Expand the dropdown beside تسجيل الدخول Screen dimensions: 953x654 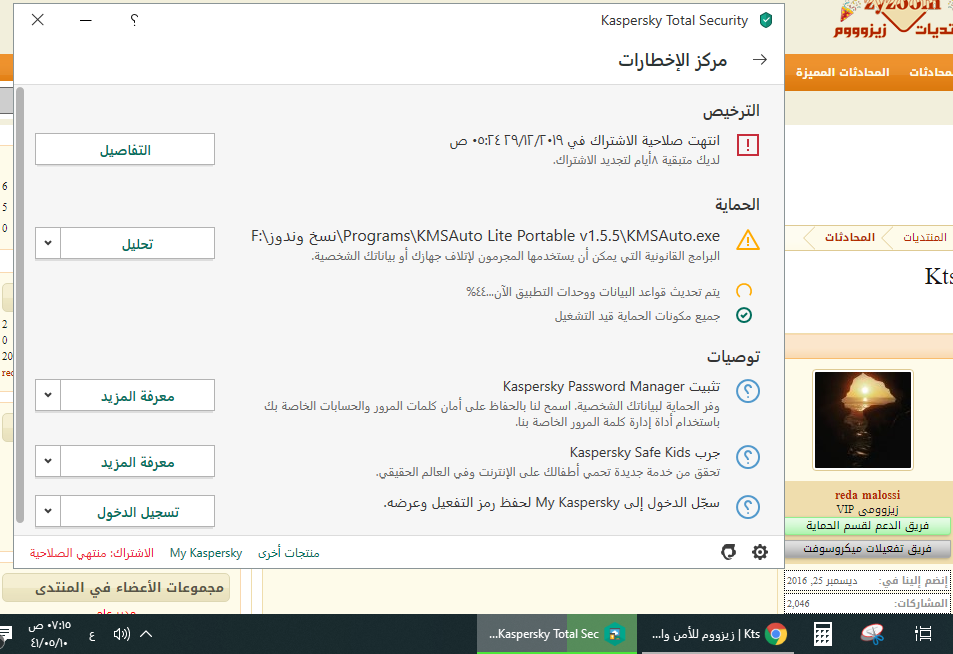coord(48,512)
